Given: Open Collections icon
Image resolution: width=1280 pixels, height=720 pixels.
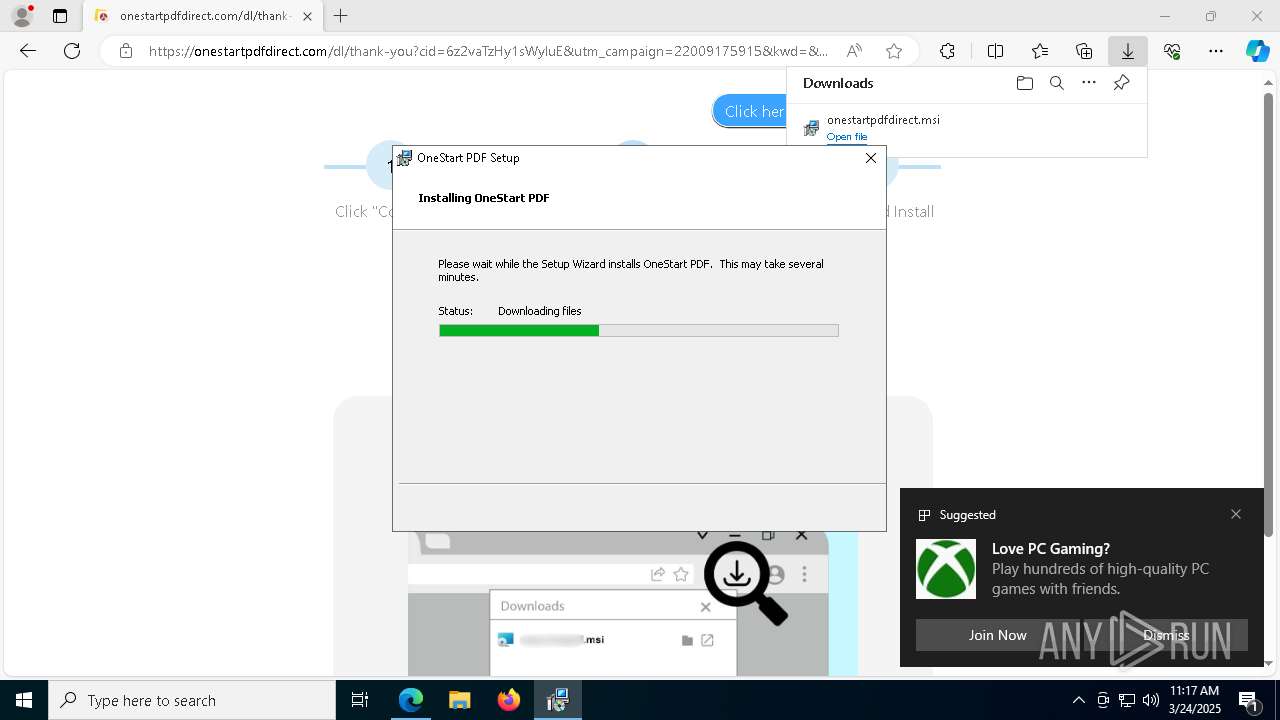Looking at the screenshot, I should coord(1084,51).
